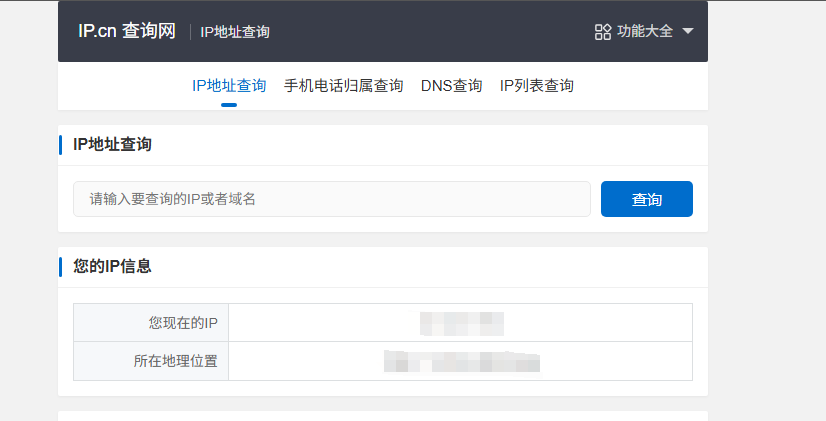Click the 功能大全 grid icon

click(603, 32)
